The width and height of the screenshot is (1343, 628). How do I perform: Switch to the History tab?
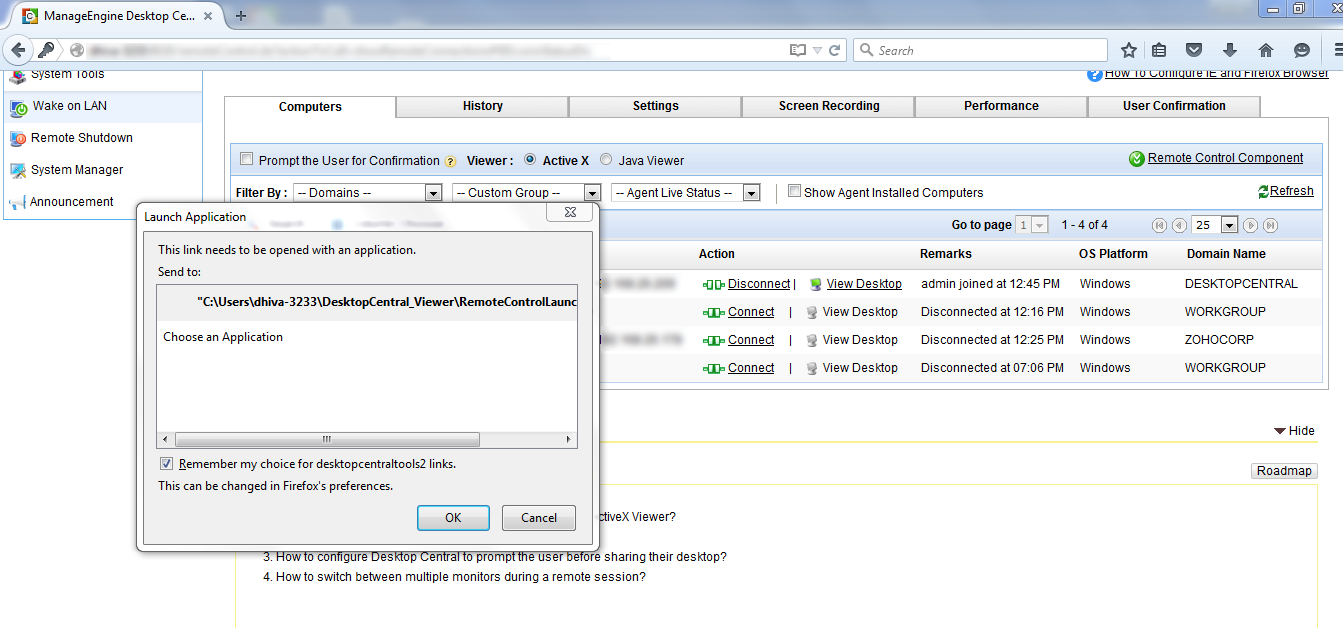tap(483, 106)
